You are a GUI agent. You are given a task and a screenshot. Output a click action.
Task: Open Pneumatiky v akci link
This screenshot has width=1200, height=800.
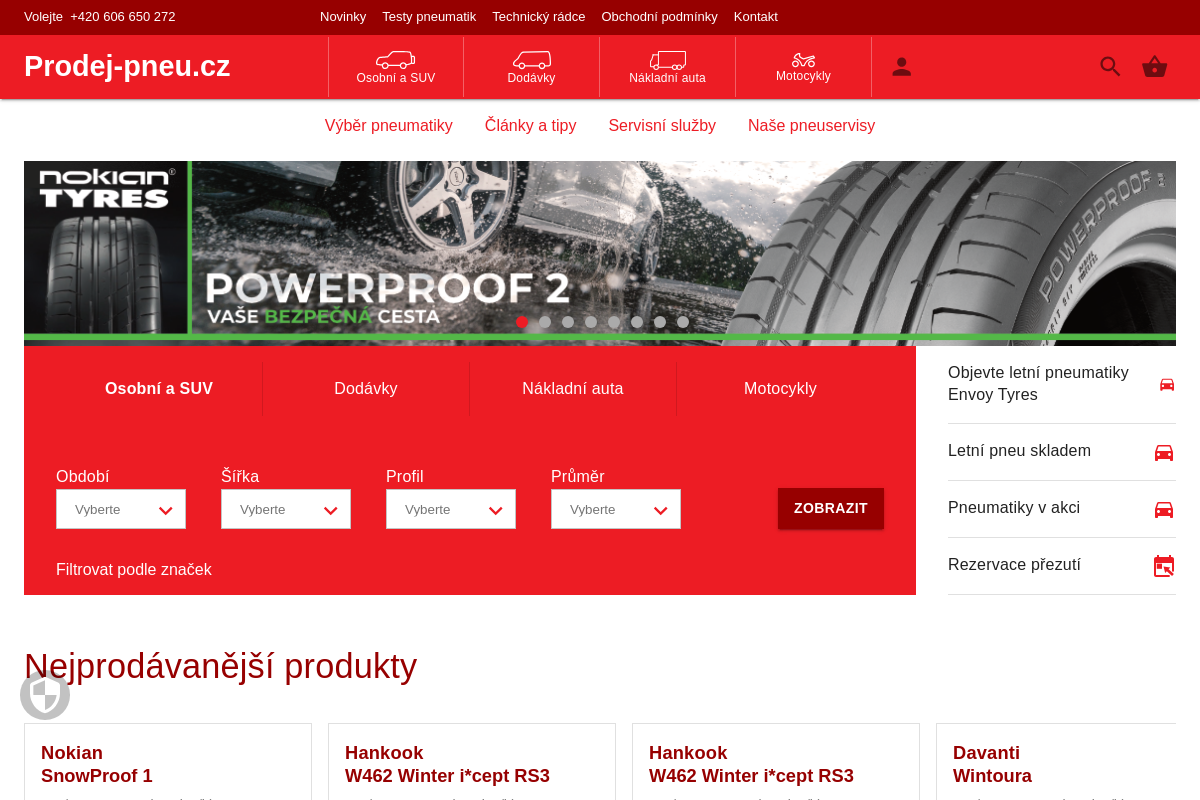pyautogui.click(x=1014, y=508)
